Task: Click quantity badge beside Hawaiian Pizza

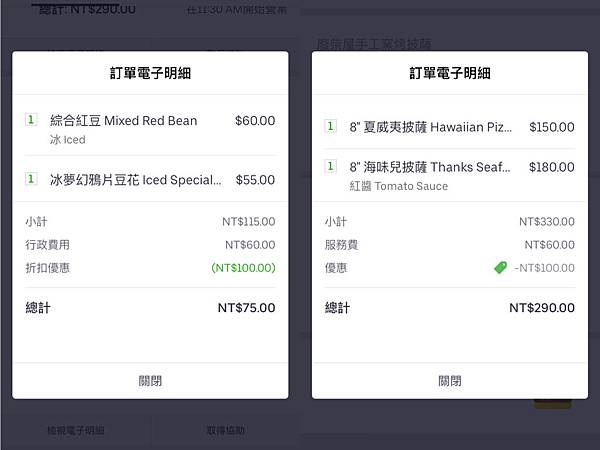Action: click(330, 127)
